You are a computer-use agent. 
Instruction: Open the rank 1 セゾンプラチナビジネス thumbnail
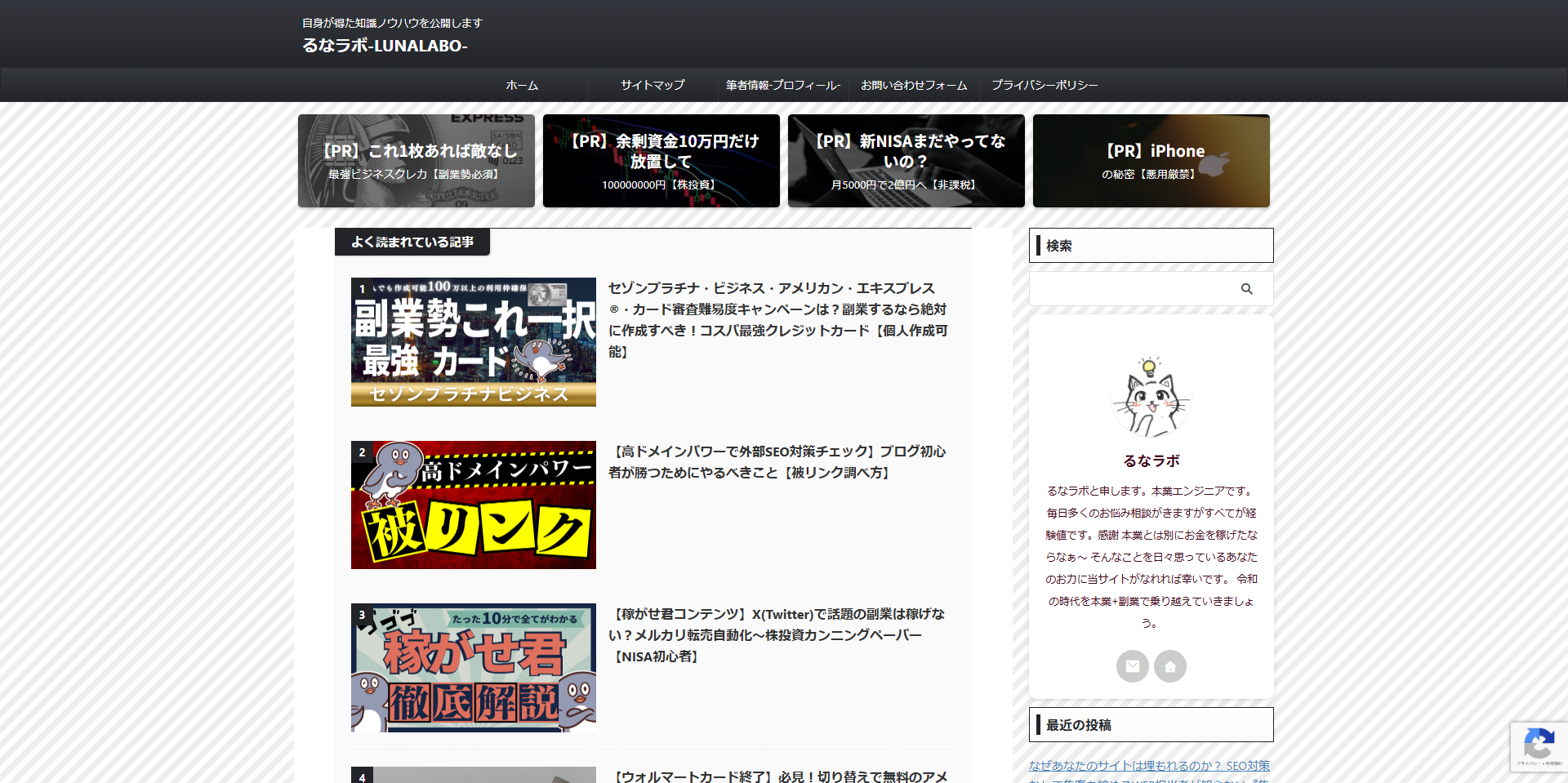pyautogui.click(x=474, y=342)
